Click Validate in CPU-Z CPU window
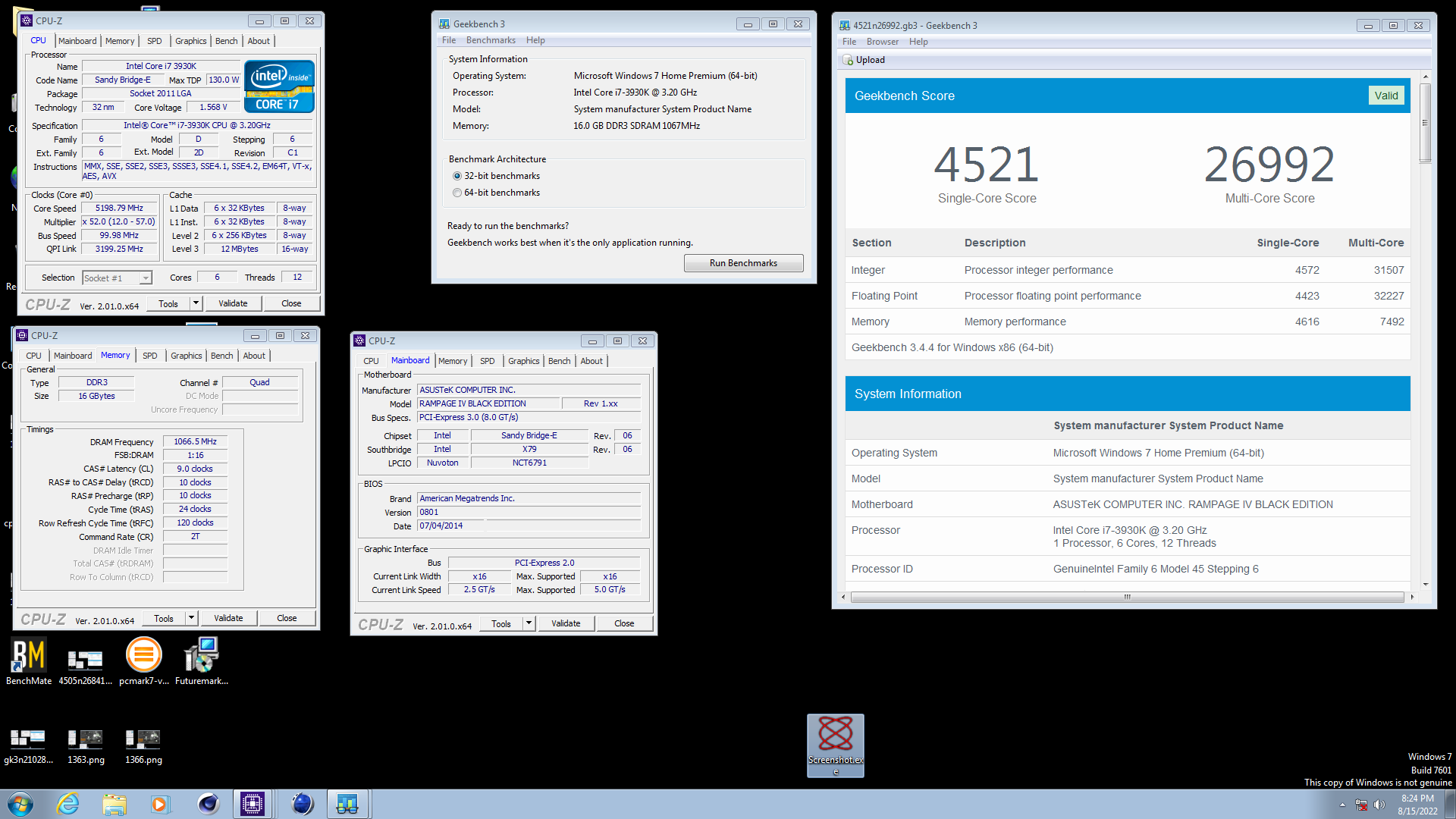The height and width of the screenshot is (819, 1456). pos(233,303)
